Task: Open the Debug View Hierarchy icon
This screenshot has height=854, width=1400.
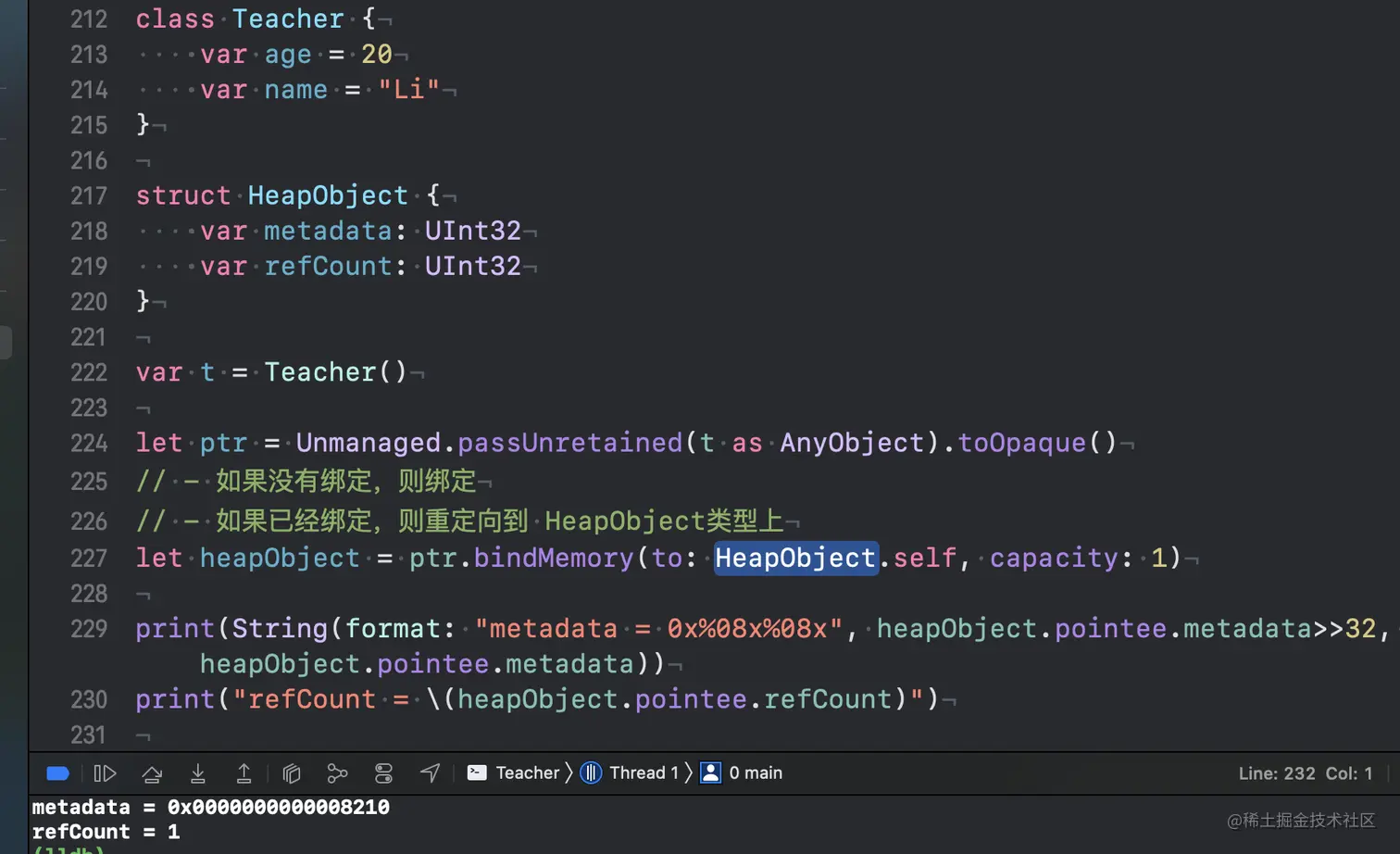Action: coord(292,773)
